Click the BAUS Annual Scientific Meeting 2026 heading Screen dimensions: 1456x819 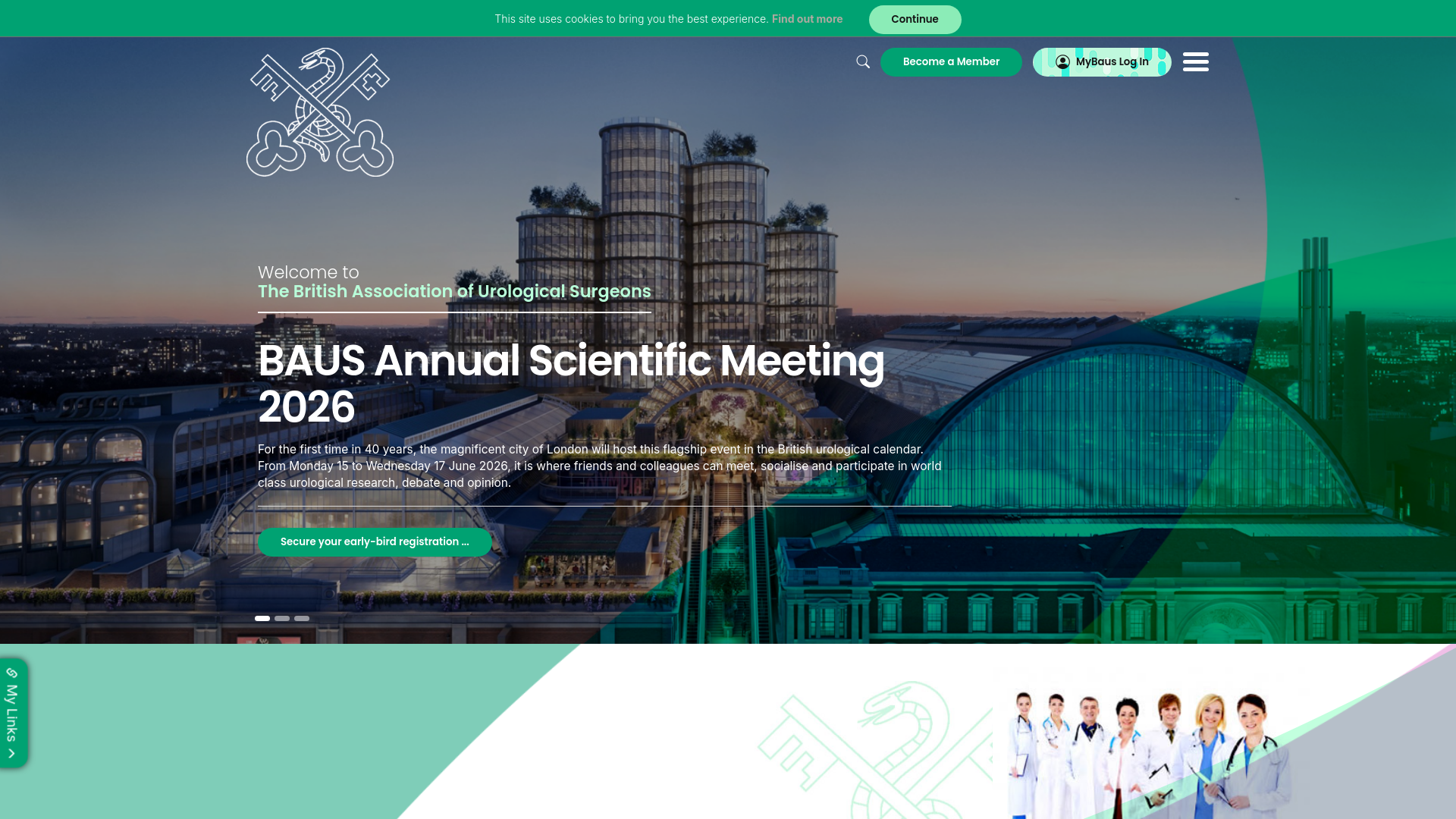571,384
